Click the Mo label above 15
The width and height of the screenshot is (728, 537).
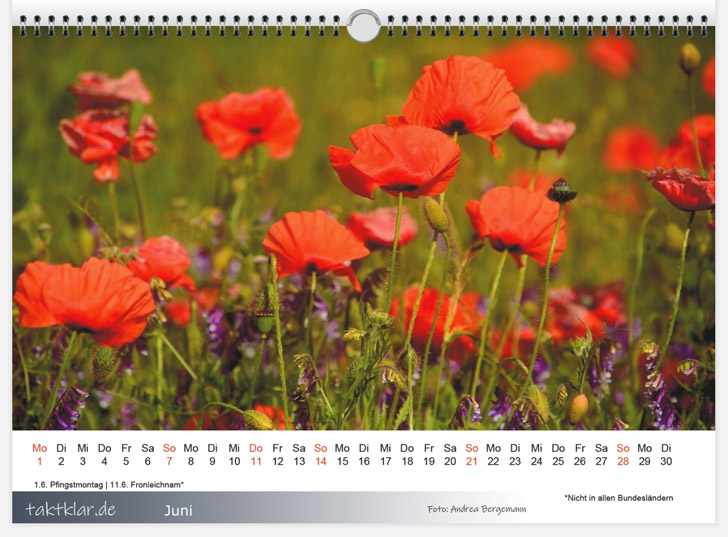(x=342, y=448)
